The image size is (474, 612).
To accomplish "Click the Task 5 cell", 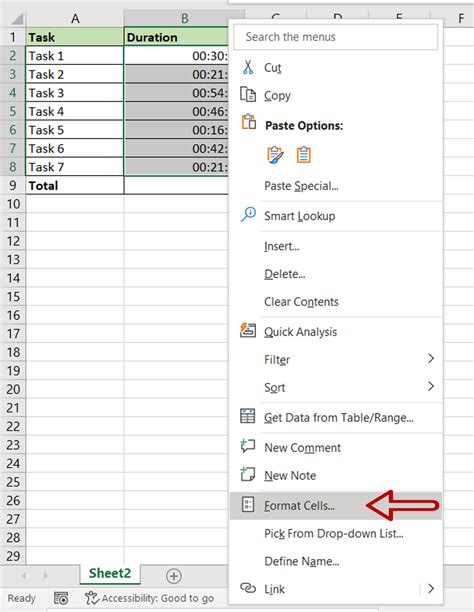I will [x=75, y=130].
